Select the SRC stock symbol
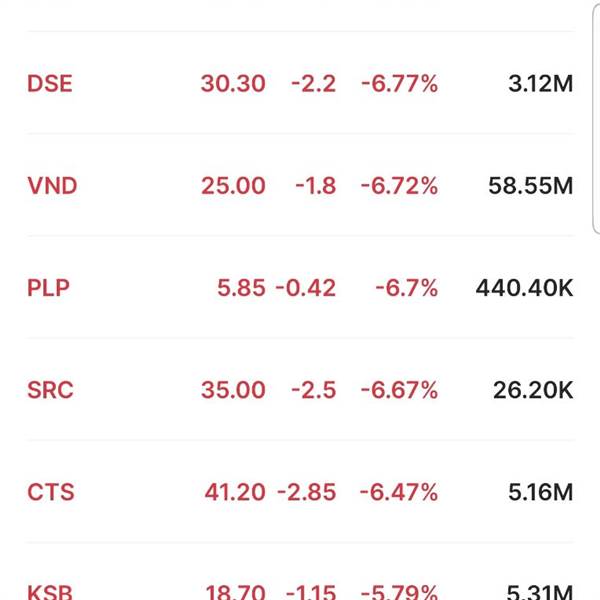This screenshot has width=600, height=600. tap(50, 390)
